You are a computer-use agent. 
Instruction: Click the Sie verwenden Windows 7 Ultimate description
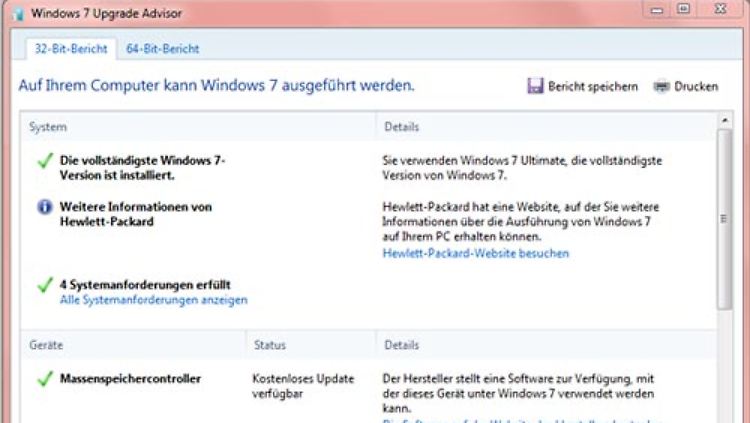(x=522, y=168)
